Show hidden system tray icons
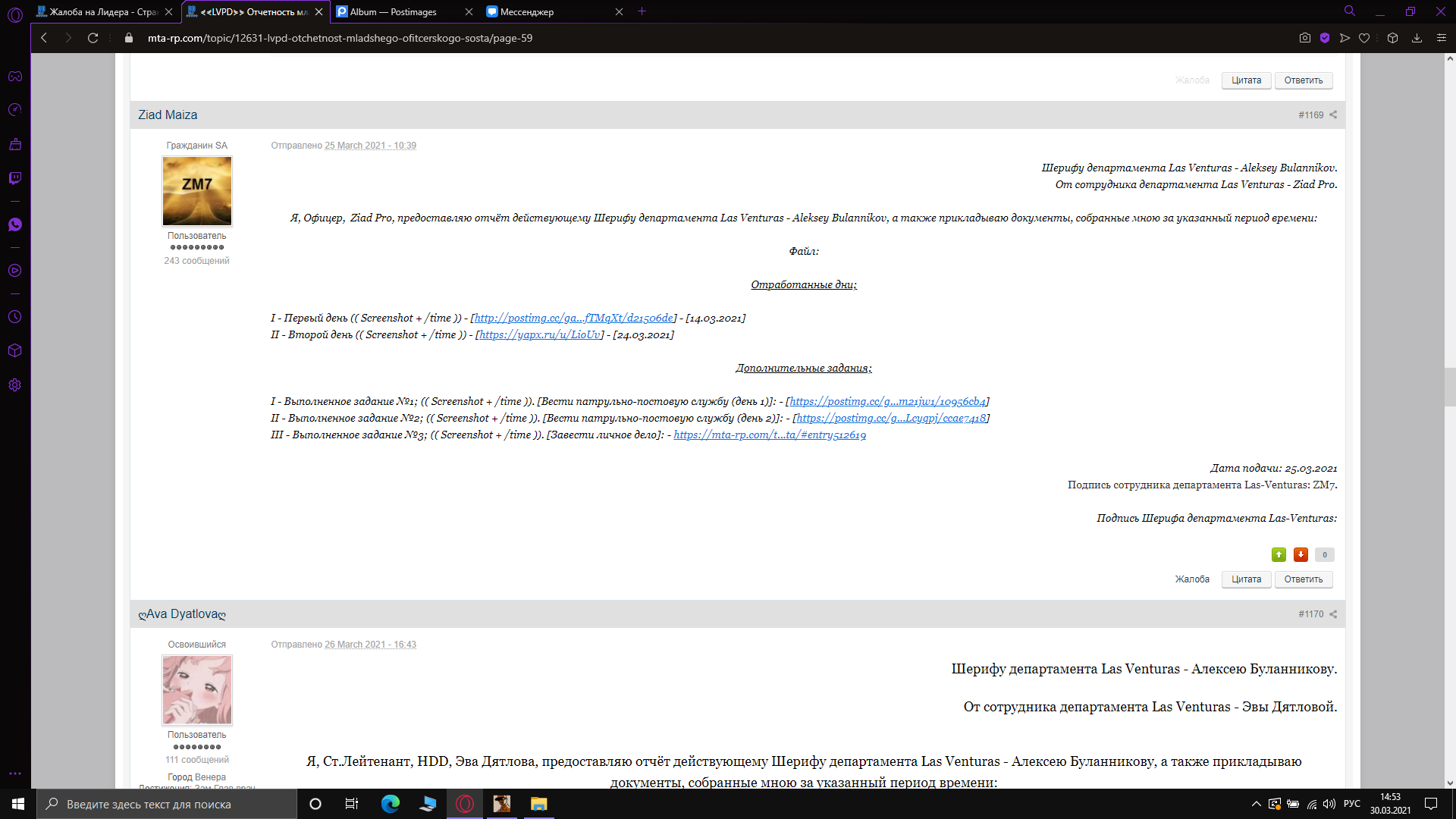This screenshot has height=819, width=1456. 1256,804
